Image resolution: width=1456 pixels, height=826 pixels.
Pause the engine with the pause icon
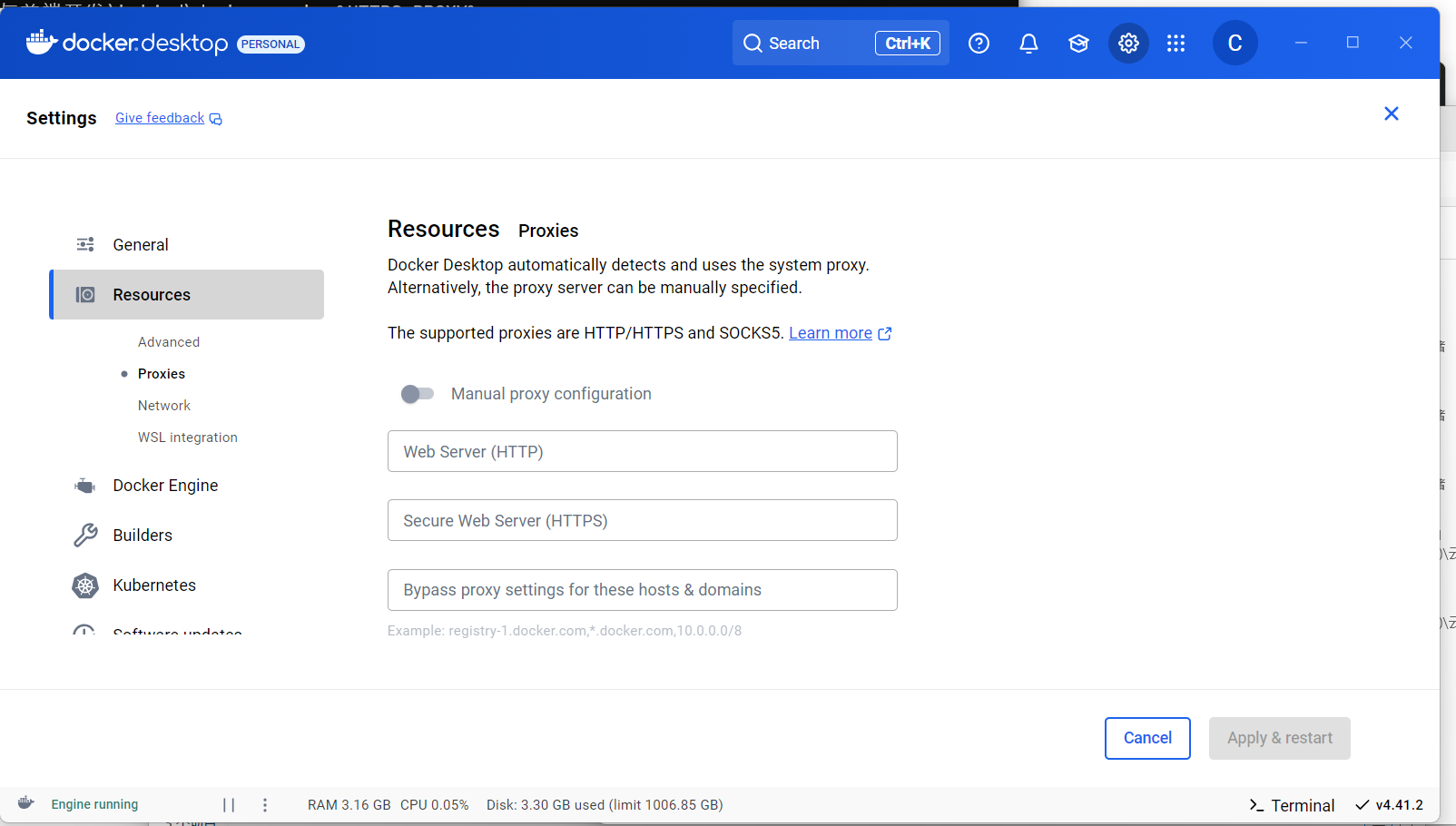[229, 805]
